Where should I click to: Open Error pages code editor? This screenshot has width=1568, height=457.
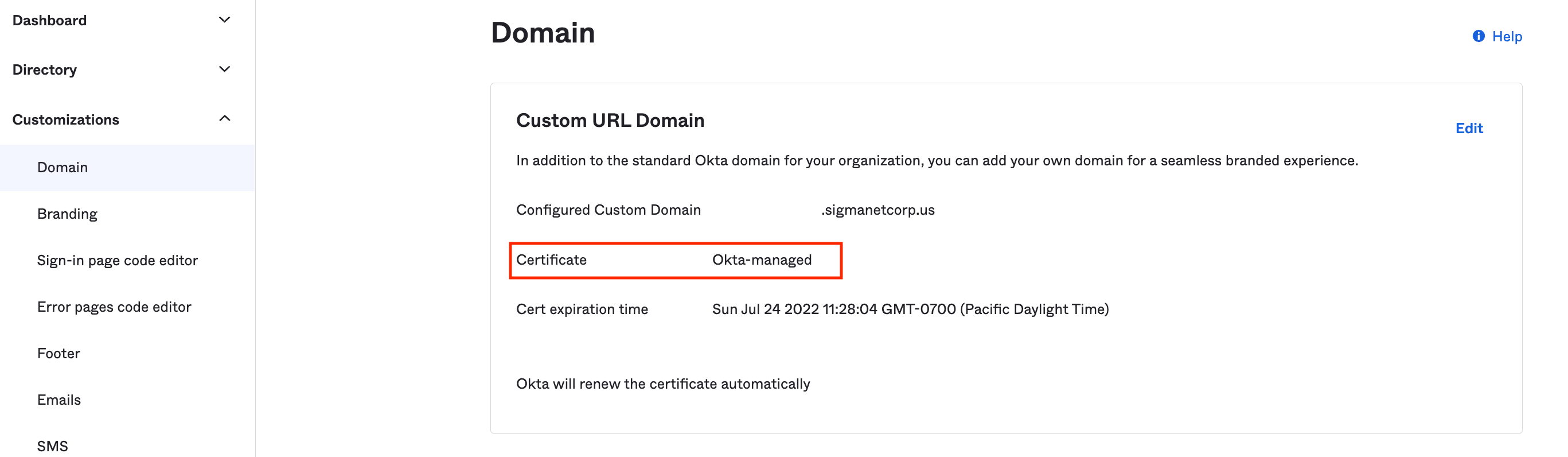coord(115,307)
